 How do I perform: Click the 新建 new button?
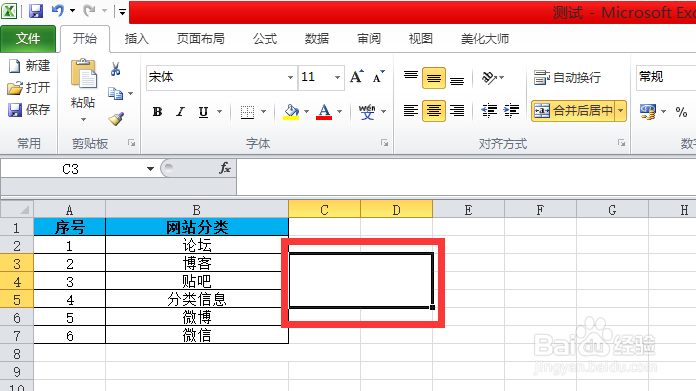[x=29, y=66]
